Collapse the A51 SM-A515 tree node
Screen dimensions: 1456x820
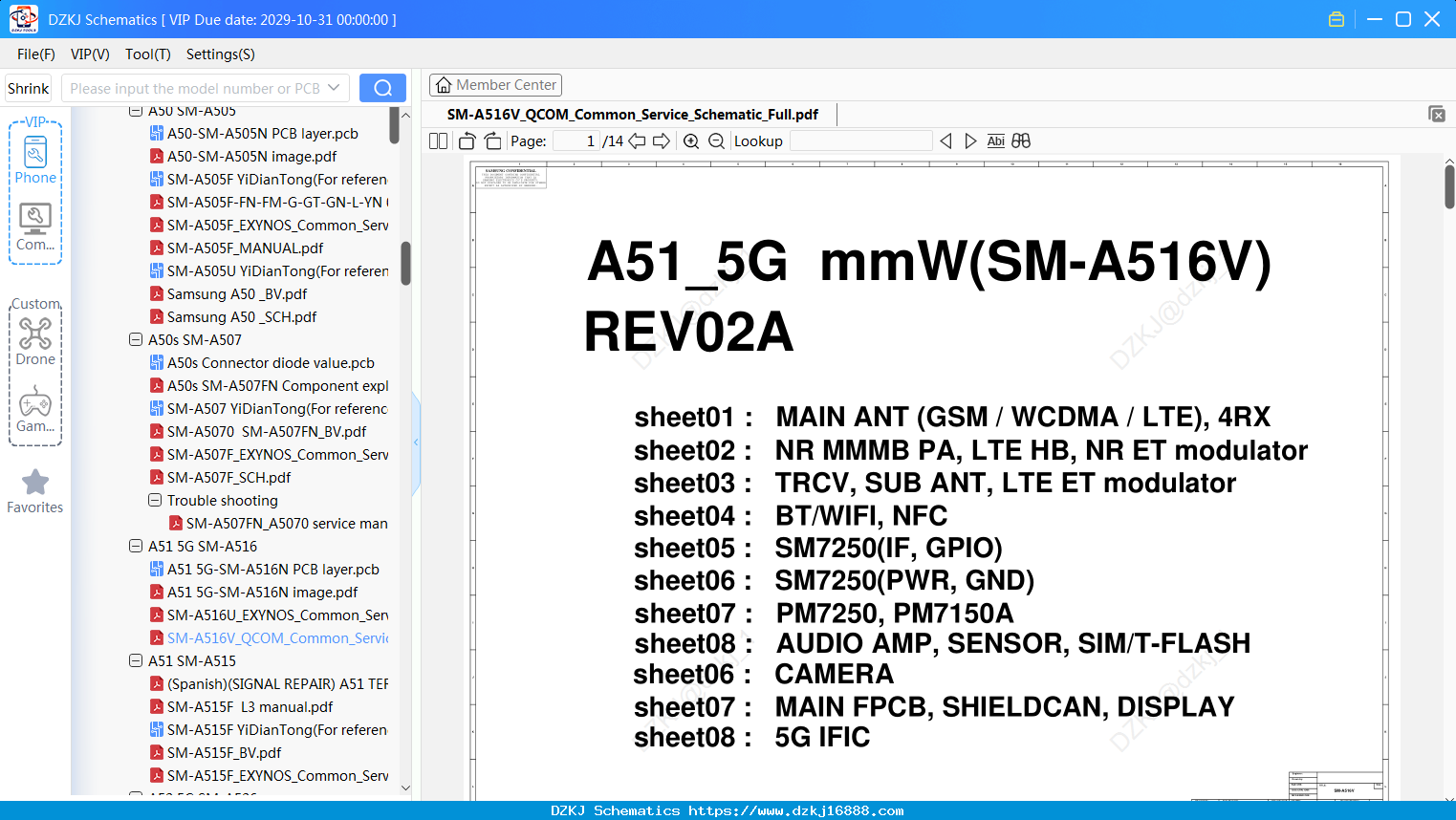[136, 660]
